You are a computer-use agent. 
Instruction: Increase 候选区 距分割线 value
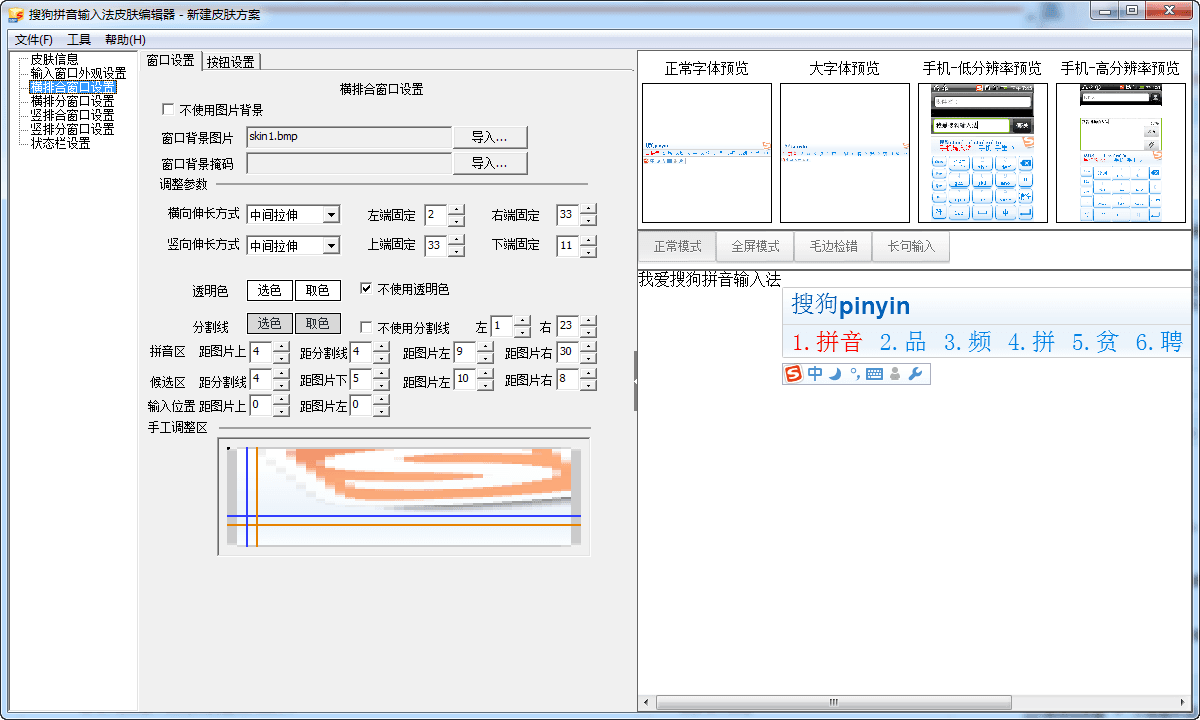(281, 373)
